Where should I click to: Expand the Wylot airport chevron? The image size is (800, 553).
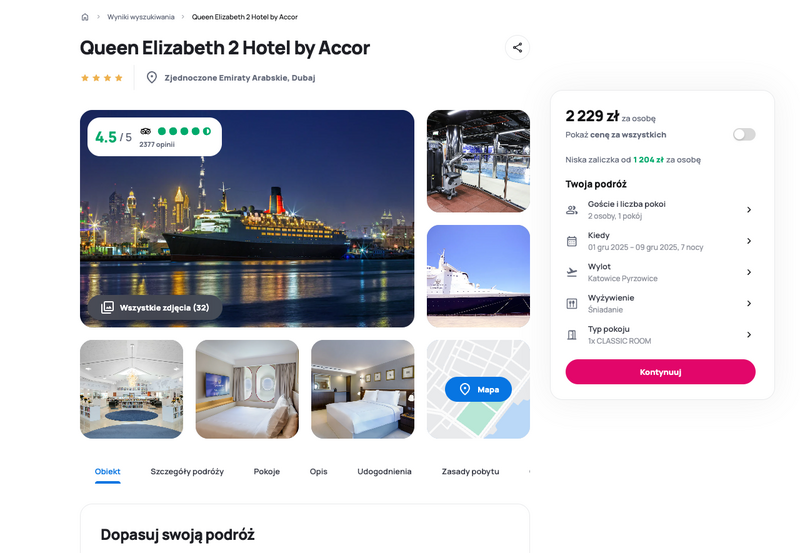[749, 272]
